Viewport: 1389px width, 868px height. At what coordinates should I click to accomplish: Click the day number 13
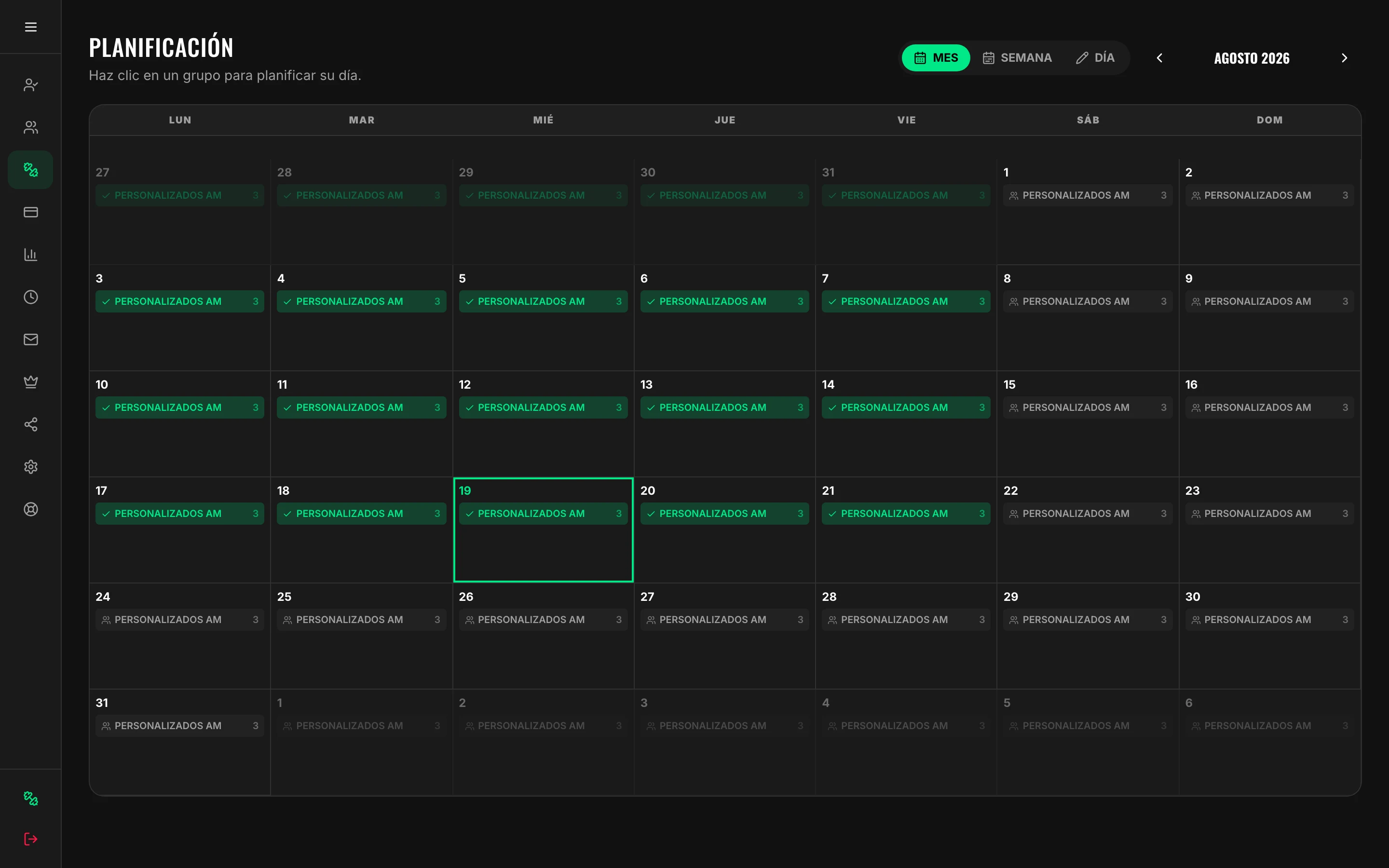click(646, 385)
